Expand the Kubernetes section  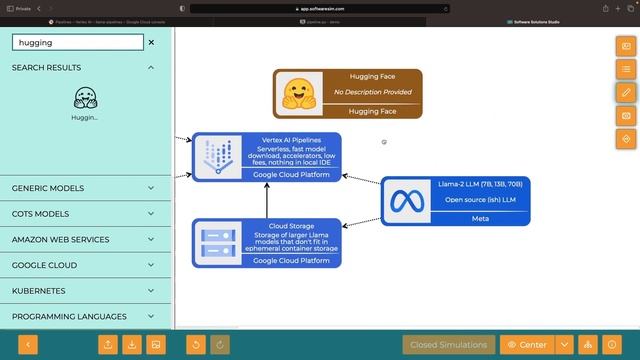point(86,291)
